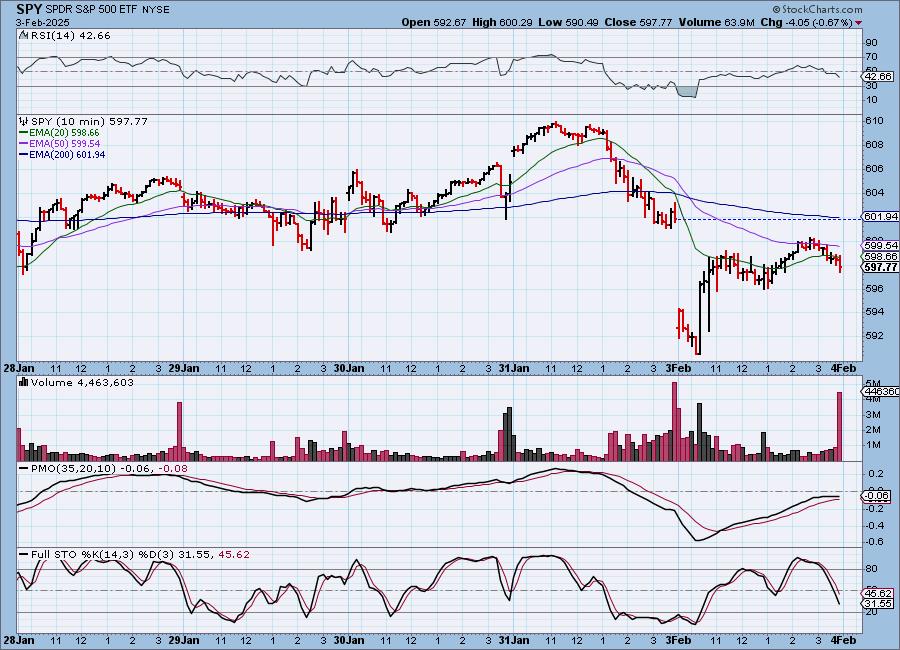900x650 pixels.
Task: Click the SPY (10 min) 597.77 label
Action: coord(90,121)
